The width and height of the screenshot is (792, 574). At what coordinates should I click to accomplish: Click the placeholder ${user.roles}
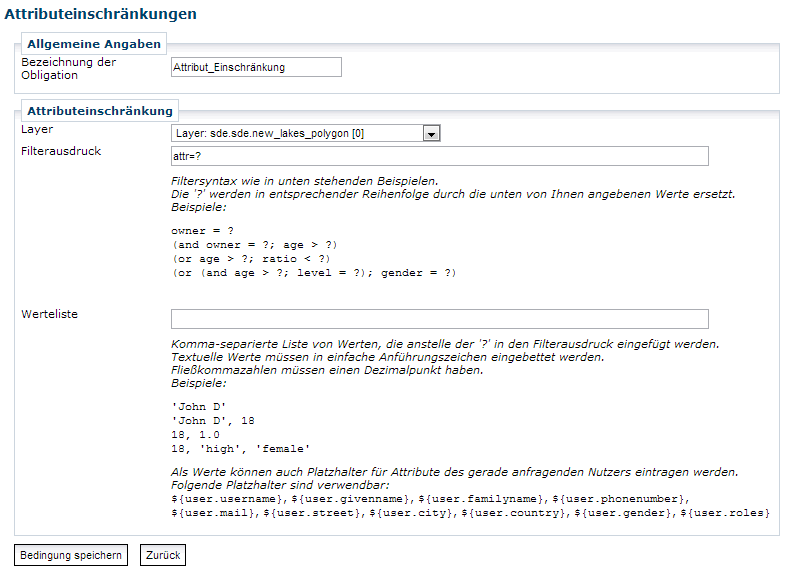click(x=725, y=513)
